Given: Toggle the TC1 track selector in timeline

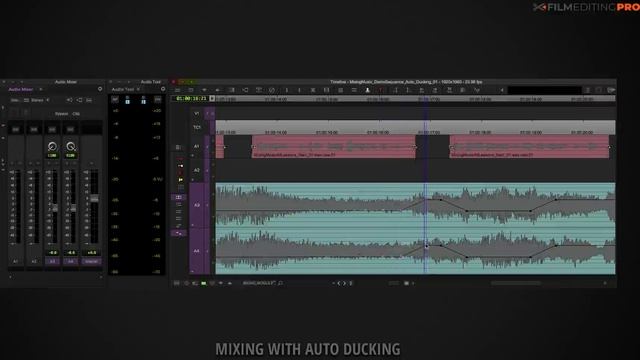Looking at the screenshot, I should (197, 127).
